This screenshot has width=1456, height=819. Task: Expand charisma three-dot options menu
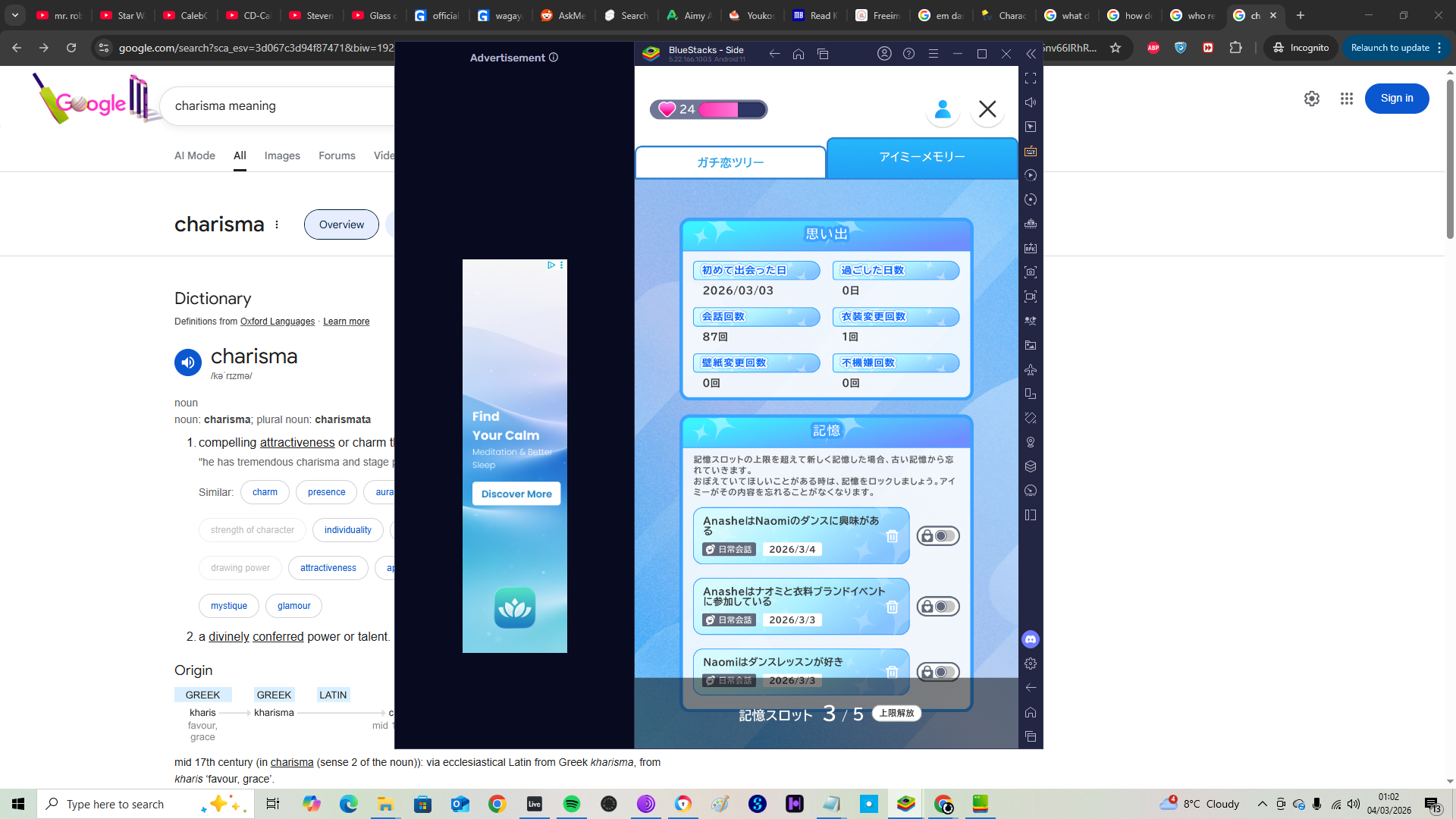(x=277, y=224)
